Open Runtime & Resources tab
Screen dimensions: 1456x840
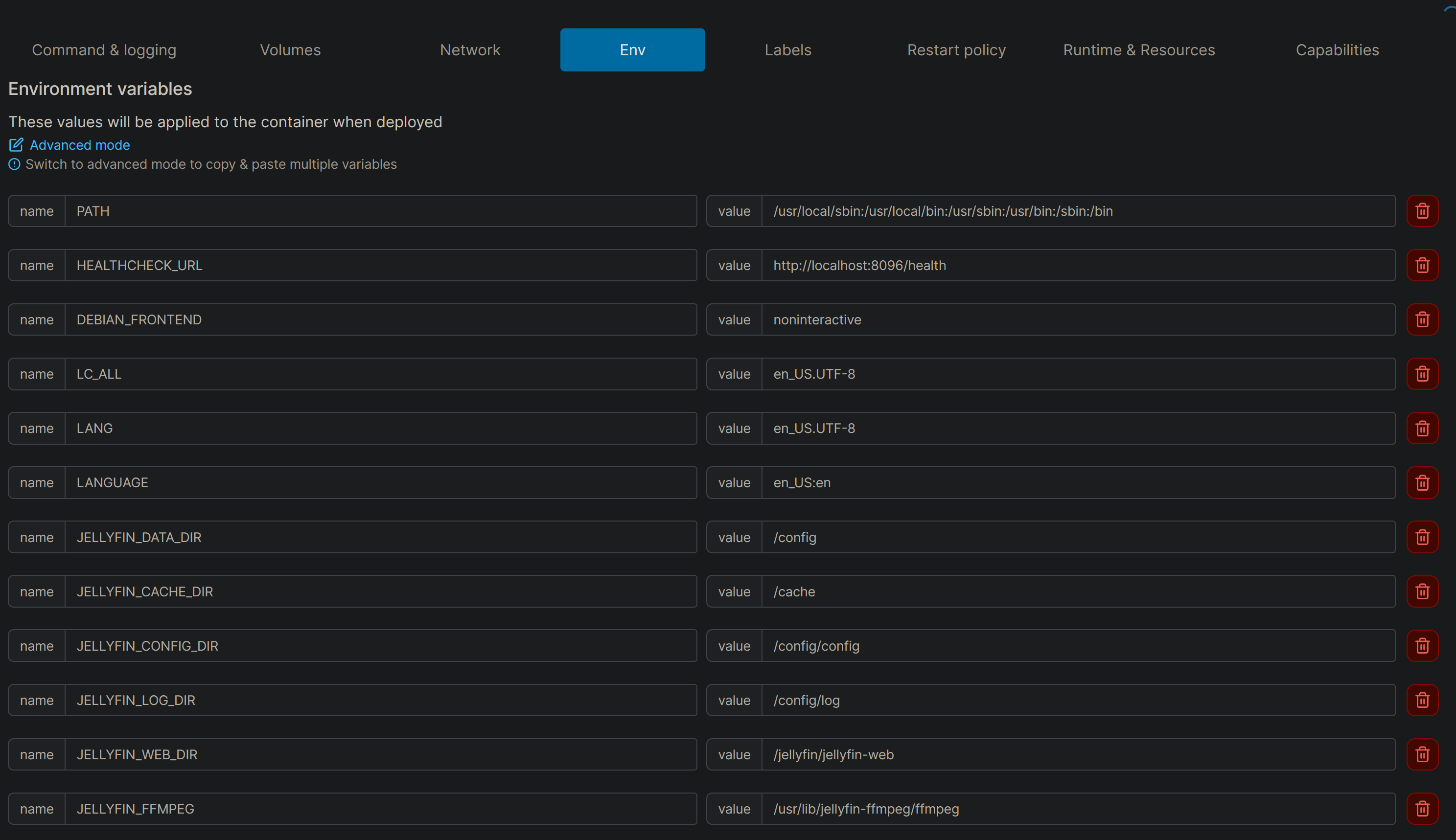click(1138, 50)
